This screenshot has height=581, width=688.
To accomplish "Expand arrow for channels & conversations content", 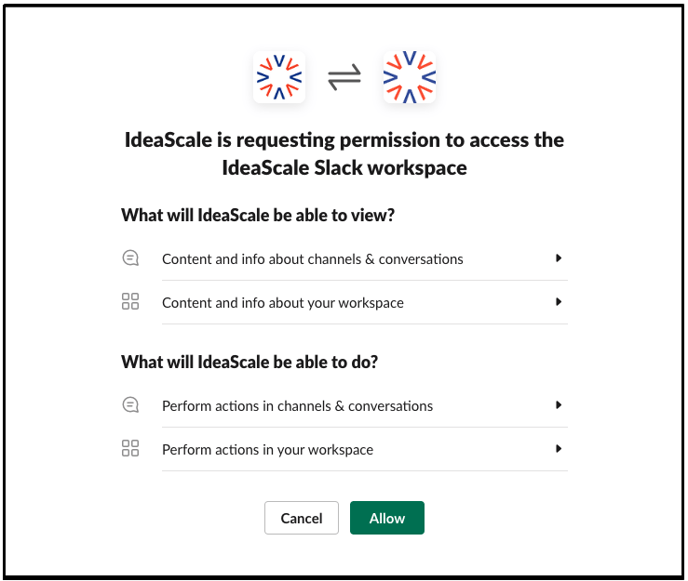I will point(558,258).
